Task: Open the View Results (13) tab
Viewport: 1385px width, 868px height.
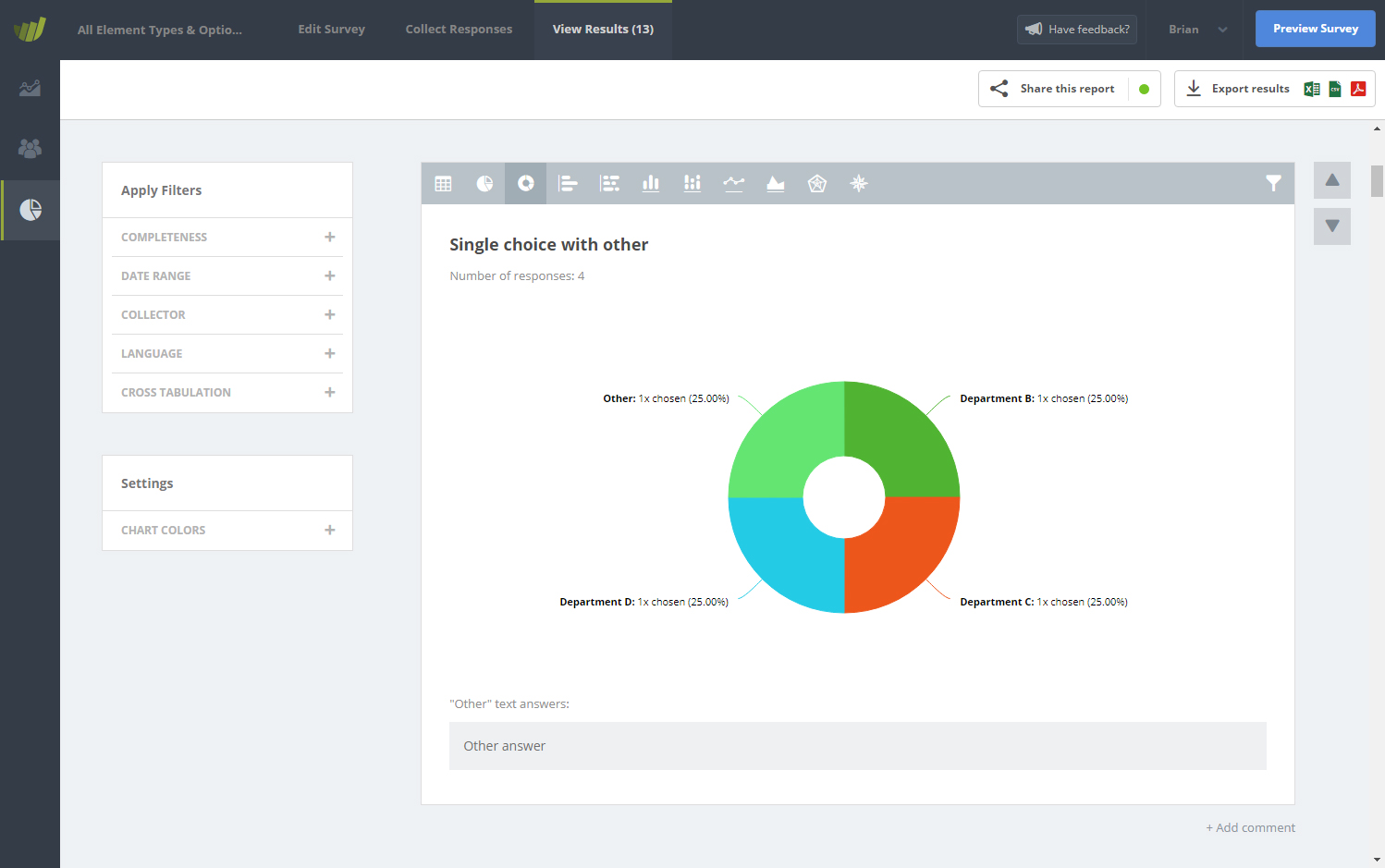Action: click(603, 30)
